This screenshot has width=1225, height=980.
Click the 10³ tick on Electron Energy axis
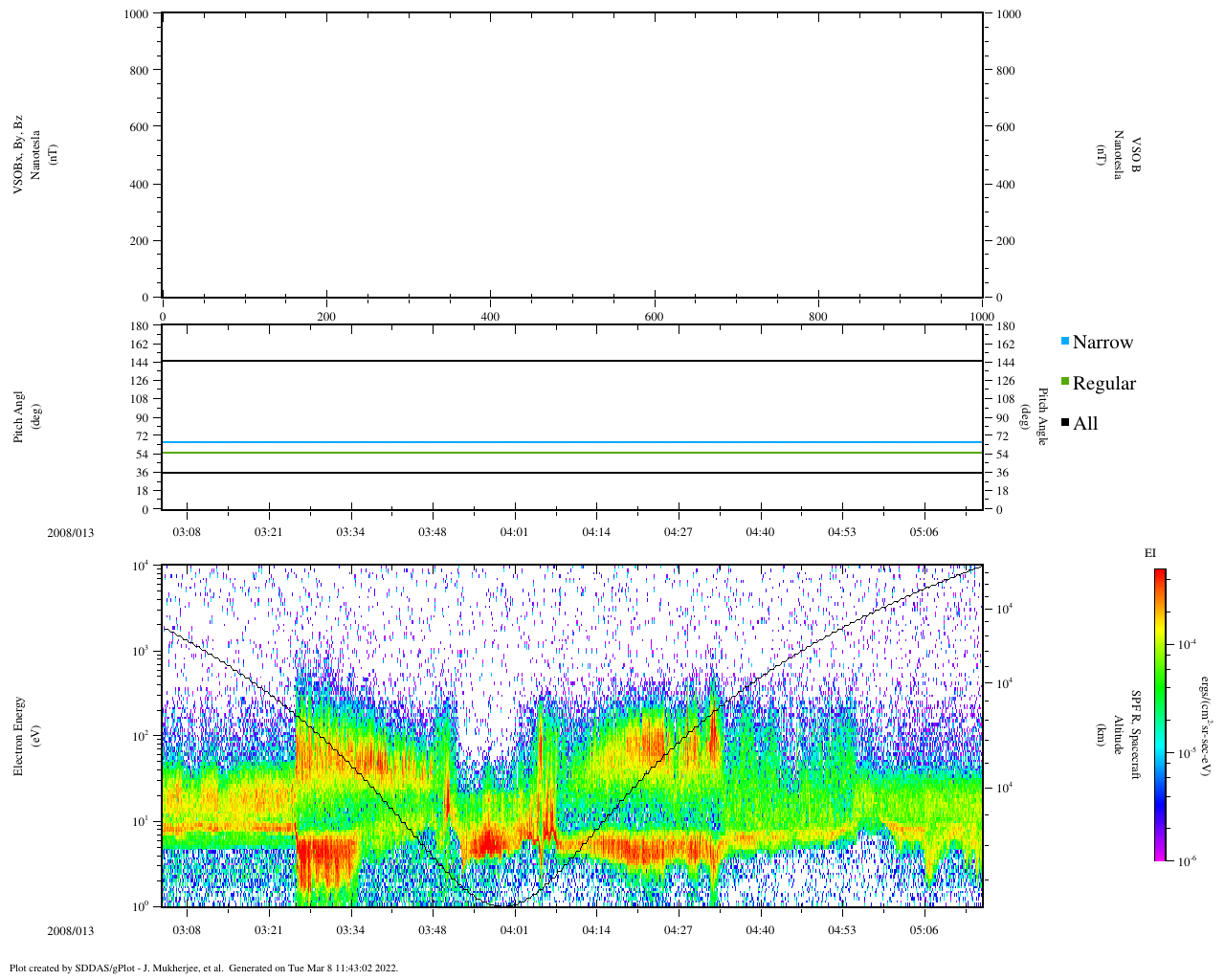click(142, 651)
